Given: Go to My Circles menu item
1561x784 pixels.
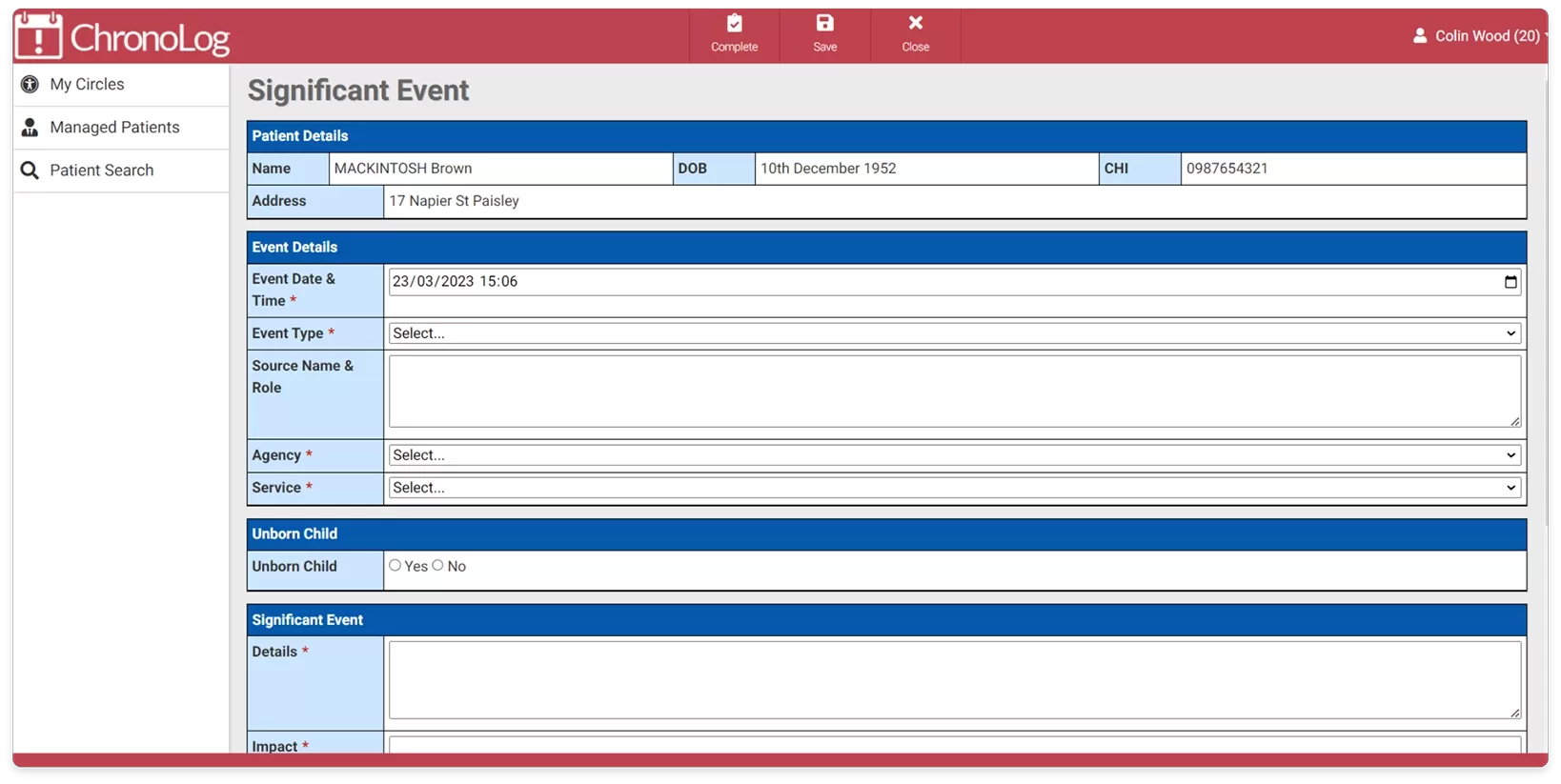Looking at the screenshot, I should (x=87, y=85).
